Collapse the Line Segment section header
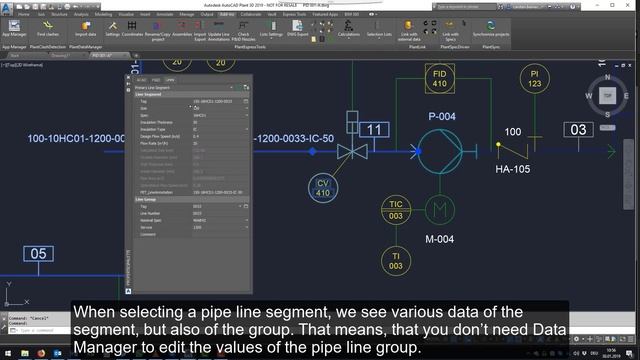 [192, 94]
